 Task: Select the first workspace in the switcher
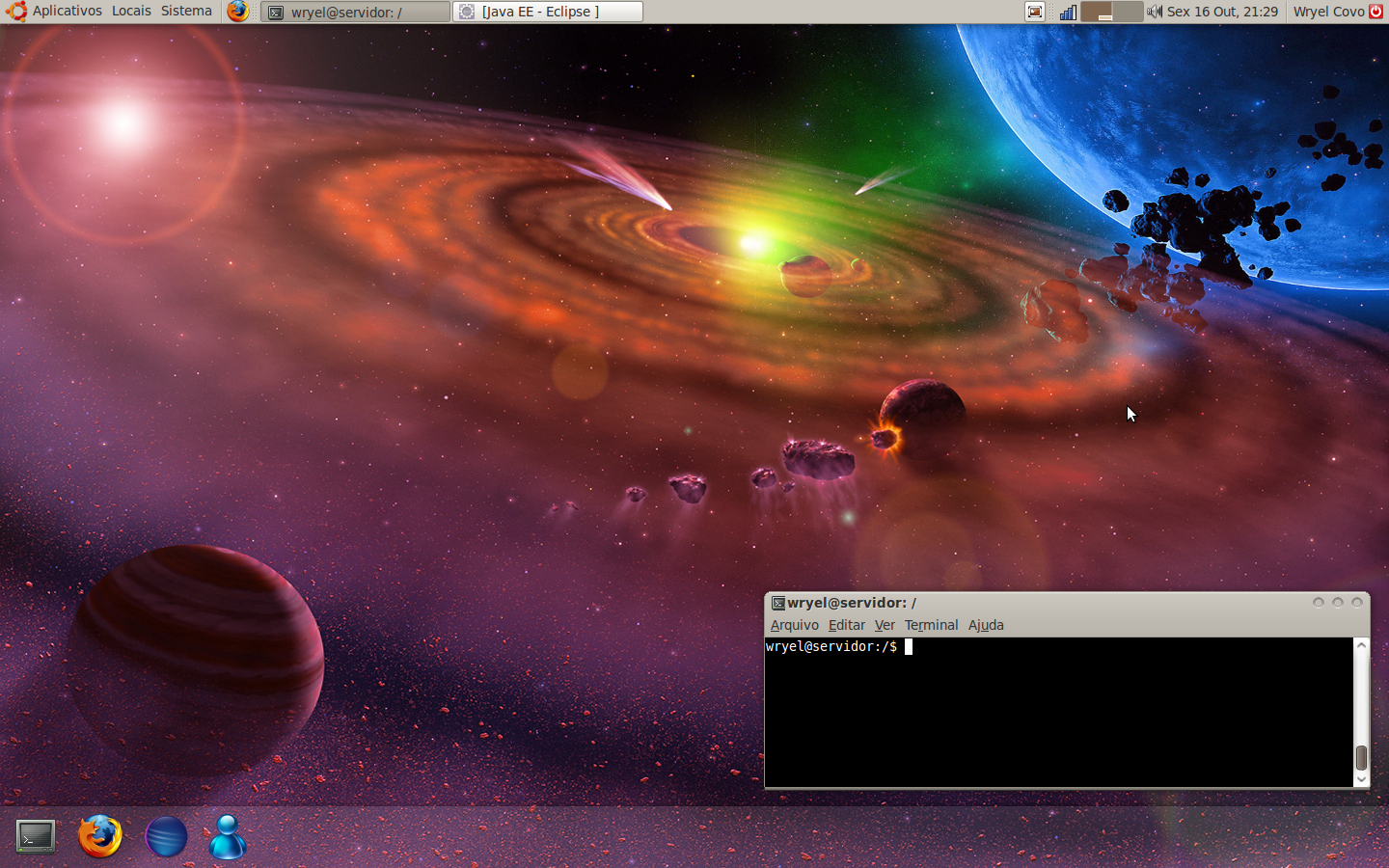(x=1097, y=12)
